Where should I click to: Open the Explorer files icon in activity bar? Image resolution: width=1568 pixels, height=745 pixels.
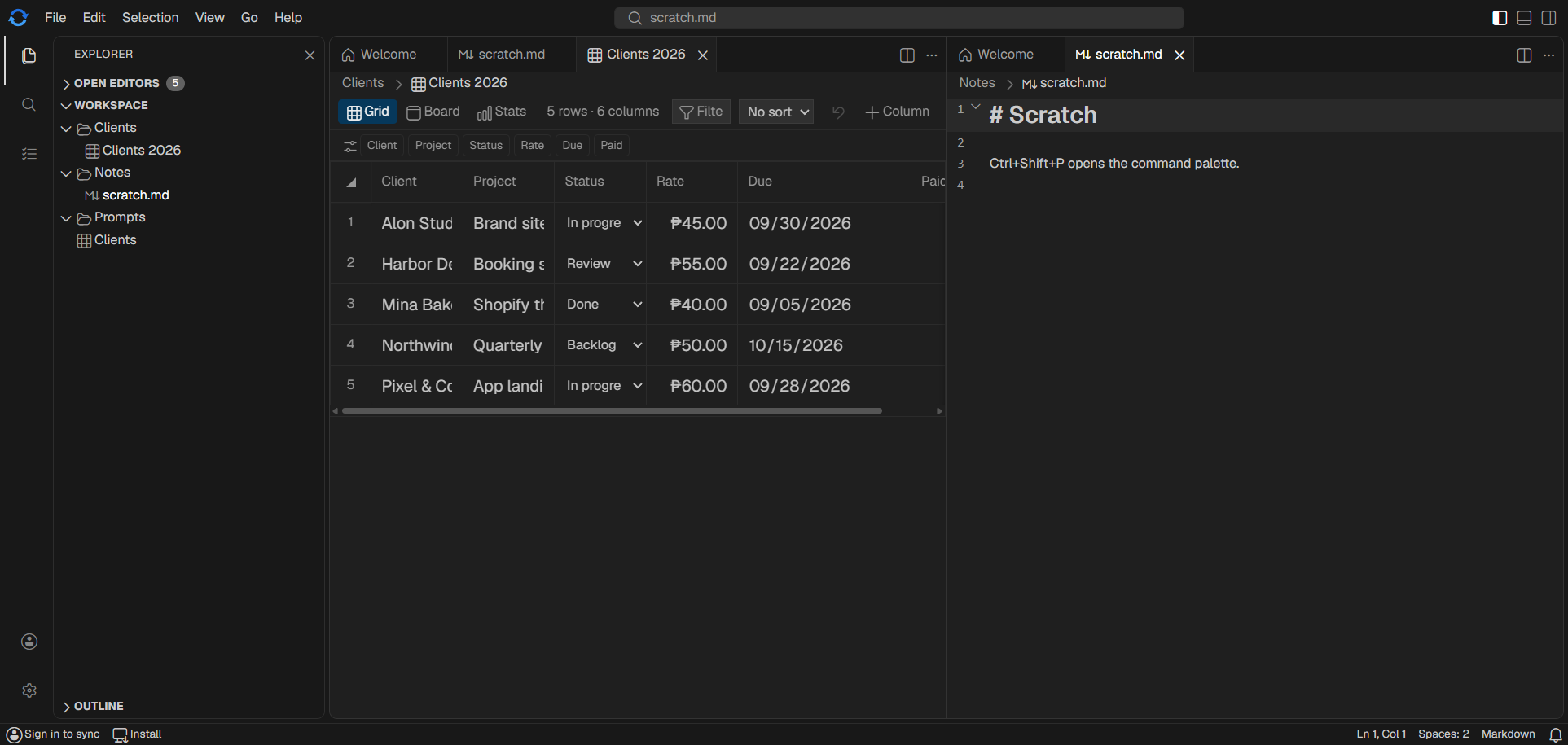tap(29, 56)
